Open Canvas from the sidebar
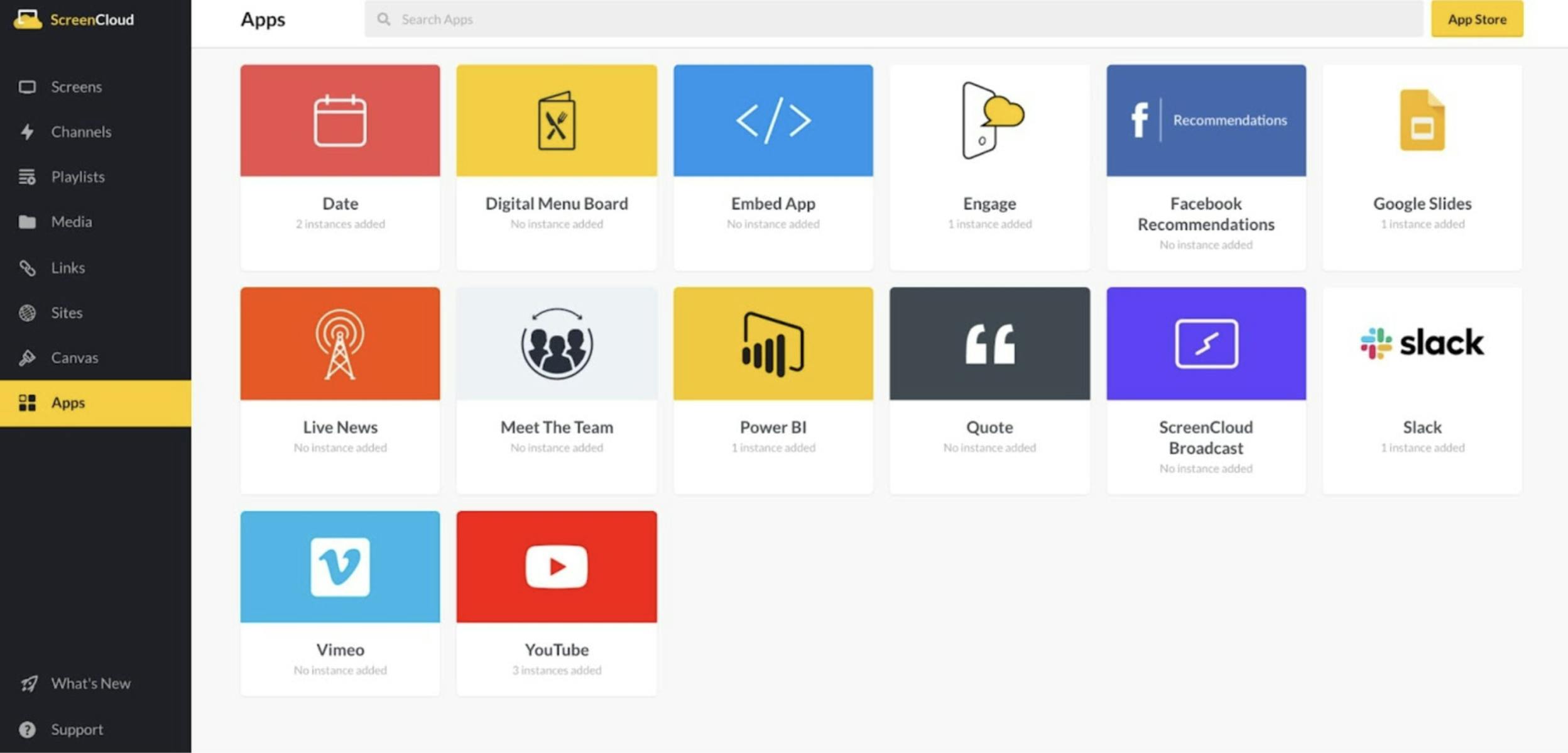The width and height of the screenshot is (1568, 753). 95,358
